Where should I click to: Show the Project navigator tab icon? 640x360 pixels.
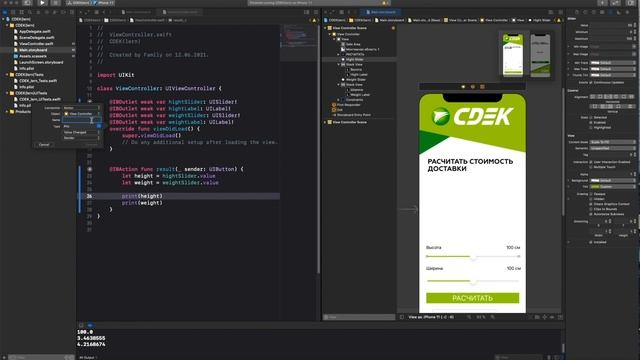point(4,12)
